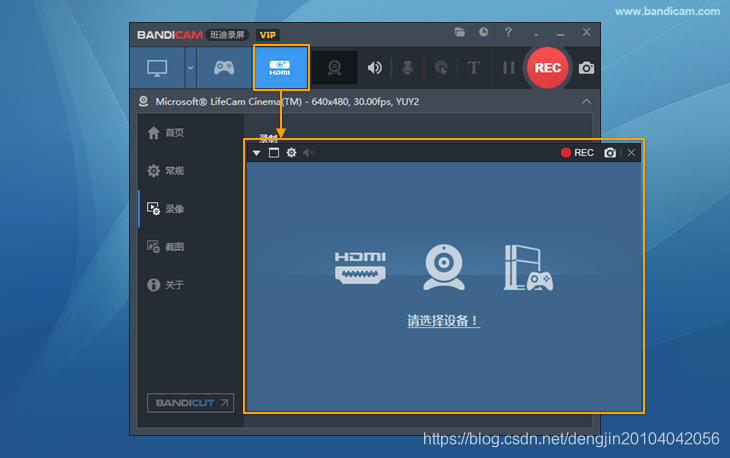
Task: Open device settings gear in preview window
Action: coord(291,153)
